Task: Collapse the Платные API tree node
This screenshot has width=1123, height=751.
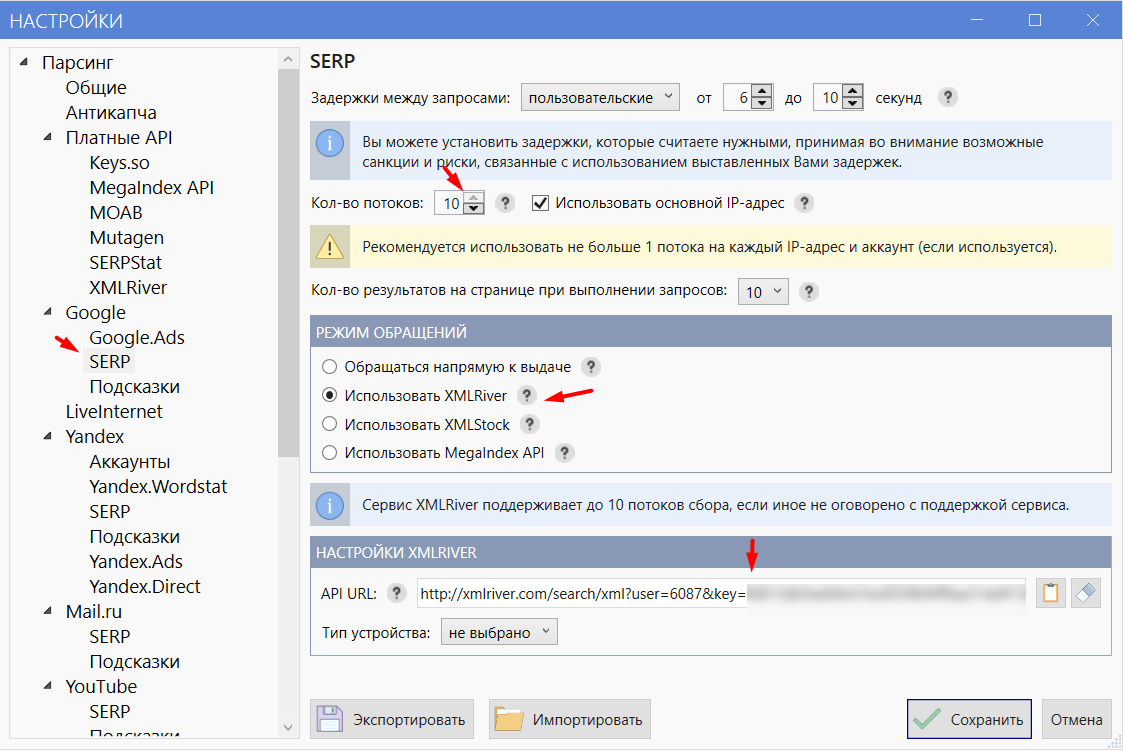Action: (48, 137)
